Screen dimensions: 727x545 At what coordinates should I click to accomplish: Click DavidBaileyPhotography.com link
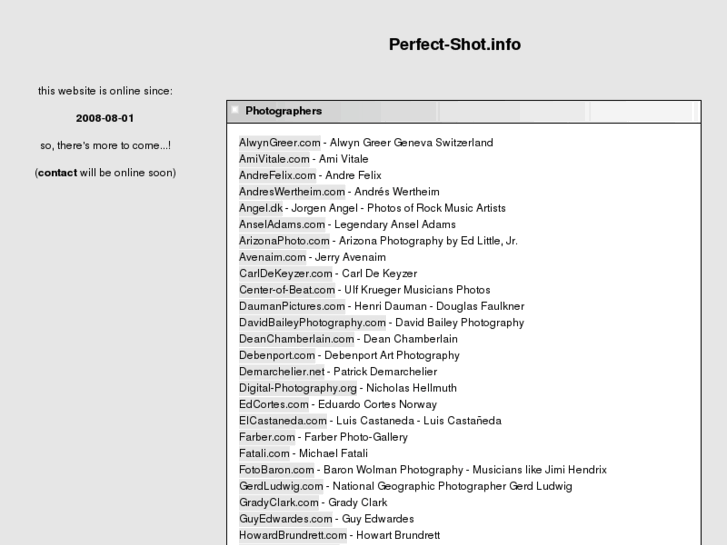(x=312, y=323)
